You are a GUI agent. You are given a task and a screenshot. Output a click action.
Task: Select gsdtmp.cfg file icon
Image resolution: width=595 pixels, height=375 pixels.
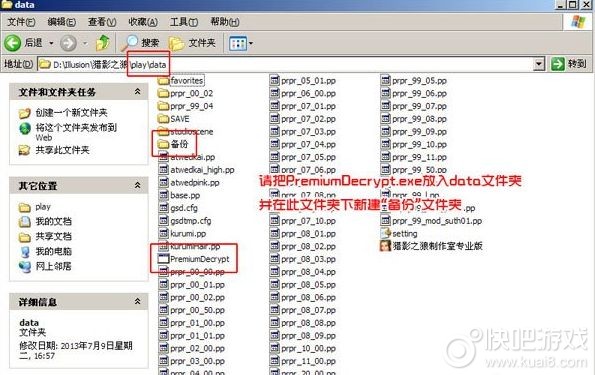pyautogui.click(x=163, y=221)
